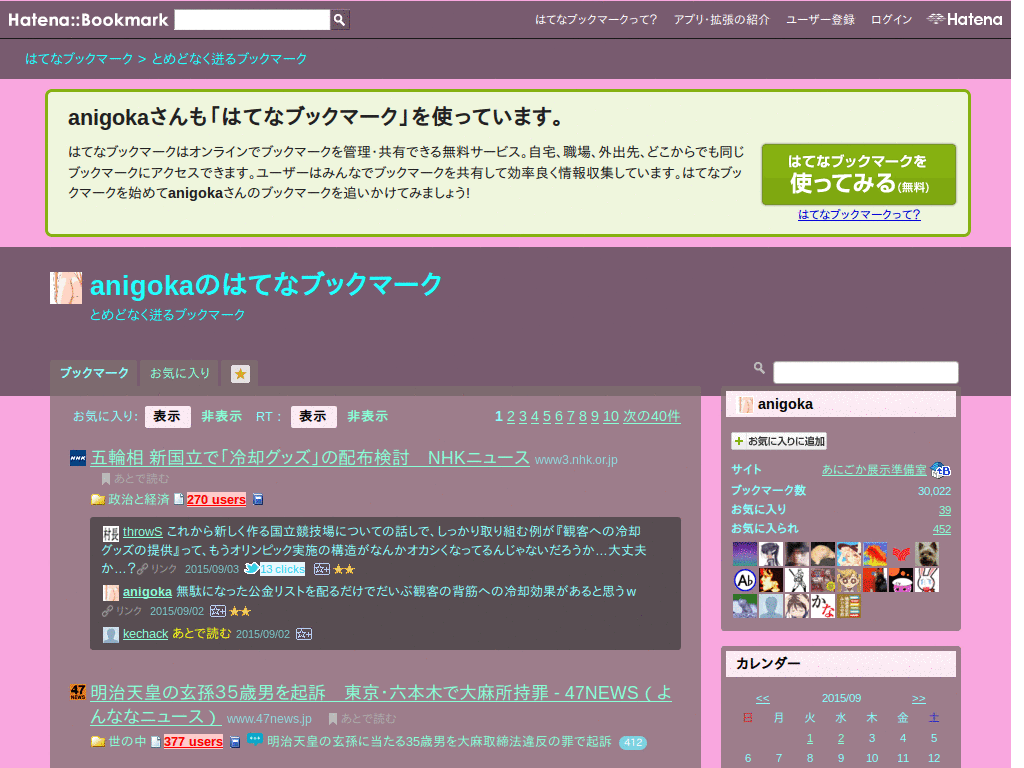Viewport: 1024px width, 768px height.
Task: Click the search magnifier icon in the header
Action: point(340,19)
